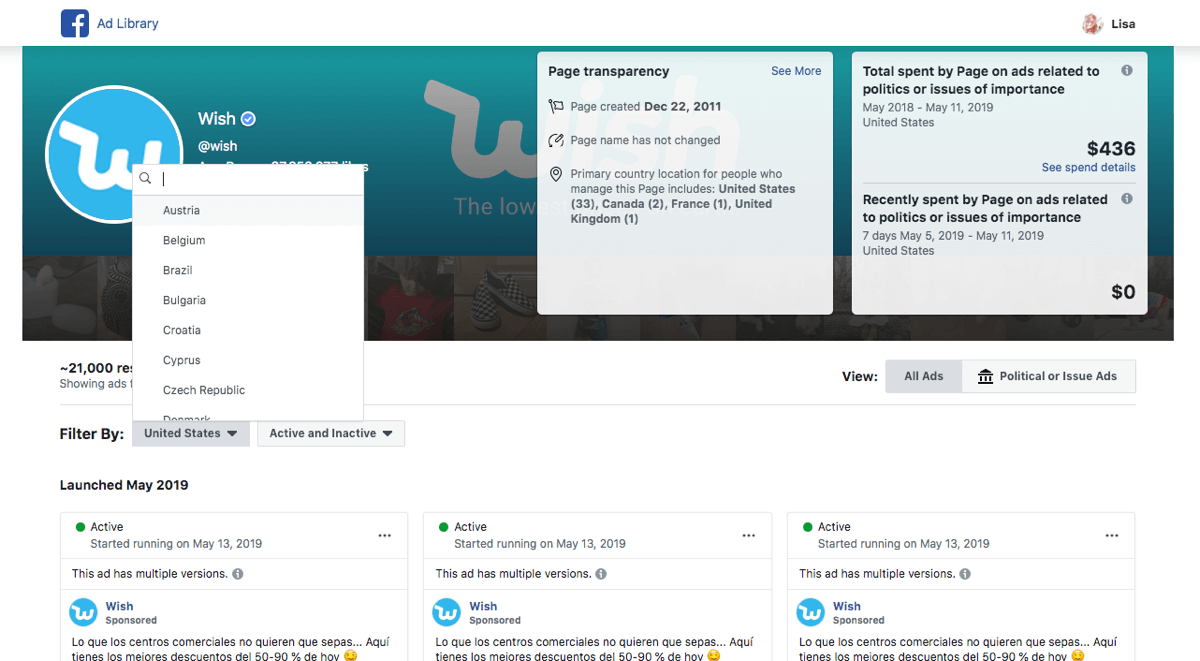Viewport: 1200px width, 661px height.
Task: Click the See More link in Page transparency
Action: tap(796, 71)
